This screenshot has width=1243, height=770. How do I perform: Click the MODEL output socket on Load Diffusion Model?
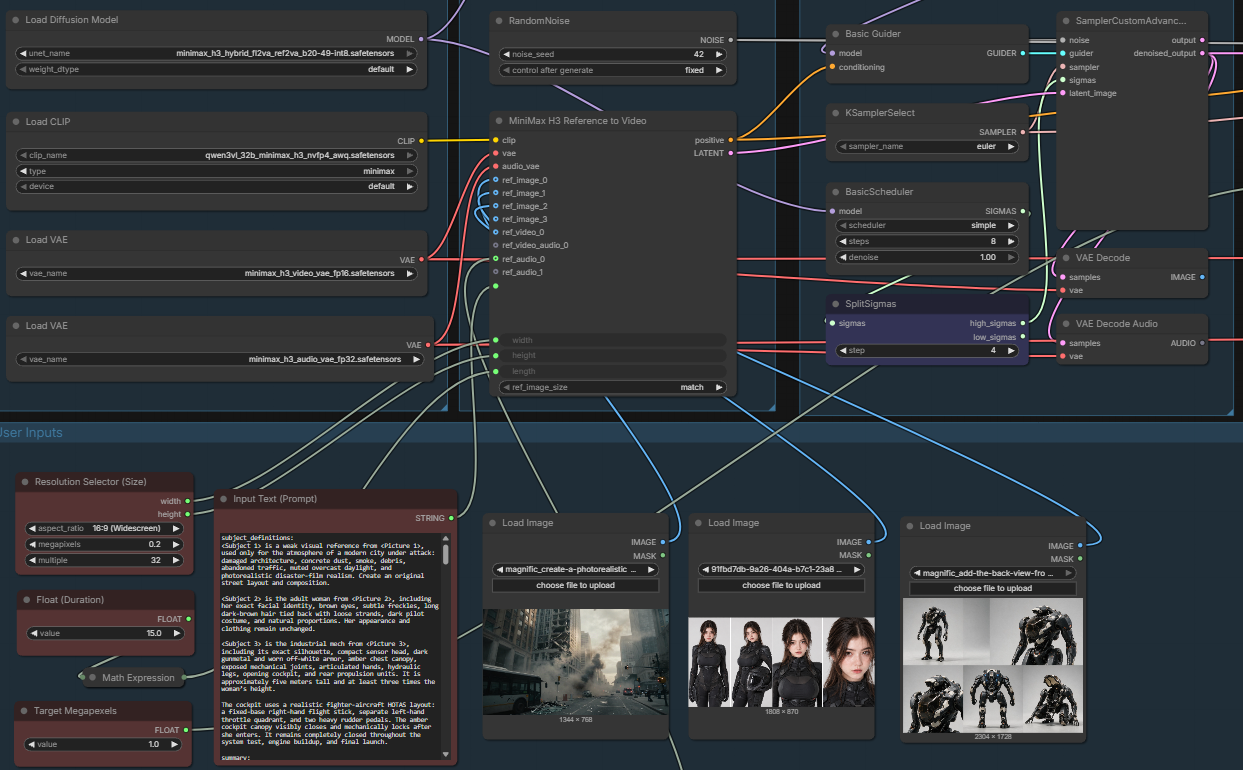pyautogui.click(x=421, y=39)
